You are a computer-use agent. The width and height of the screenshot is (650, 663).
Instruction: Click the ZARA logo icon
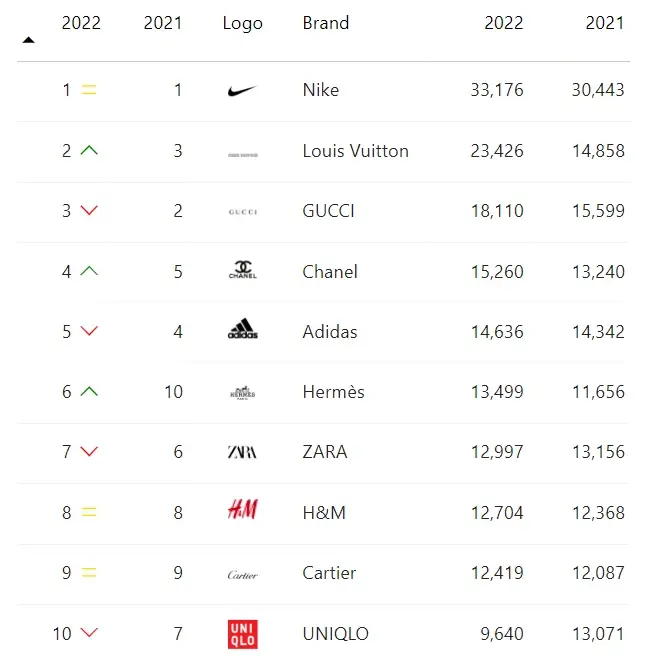click(x=242, y=452)
